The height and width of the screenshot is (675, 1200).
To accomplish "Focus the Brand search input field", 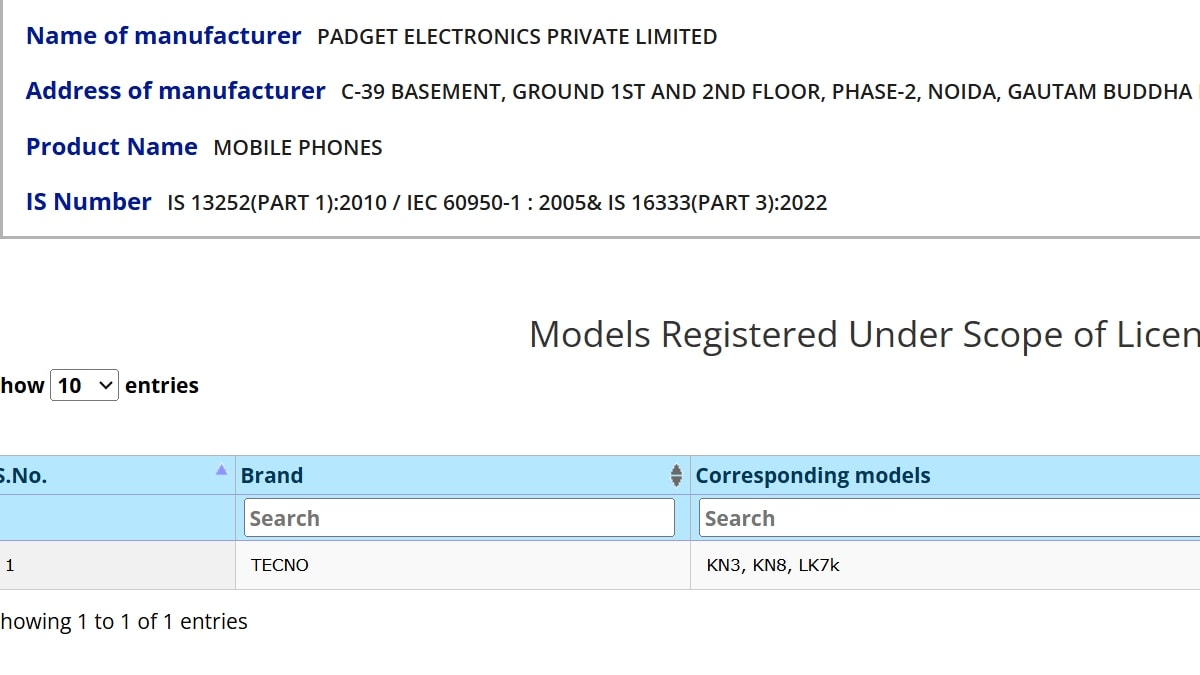I will [459, 518].
